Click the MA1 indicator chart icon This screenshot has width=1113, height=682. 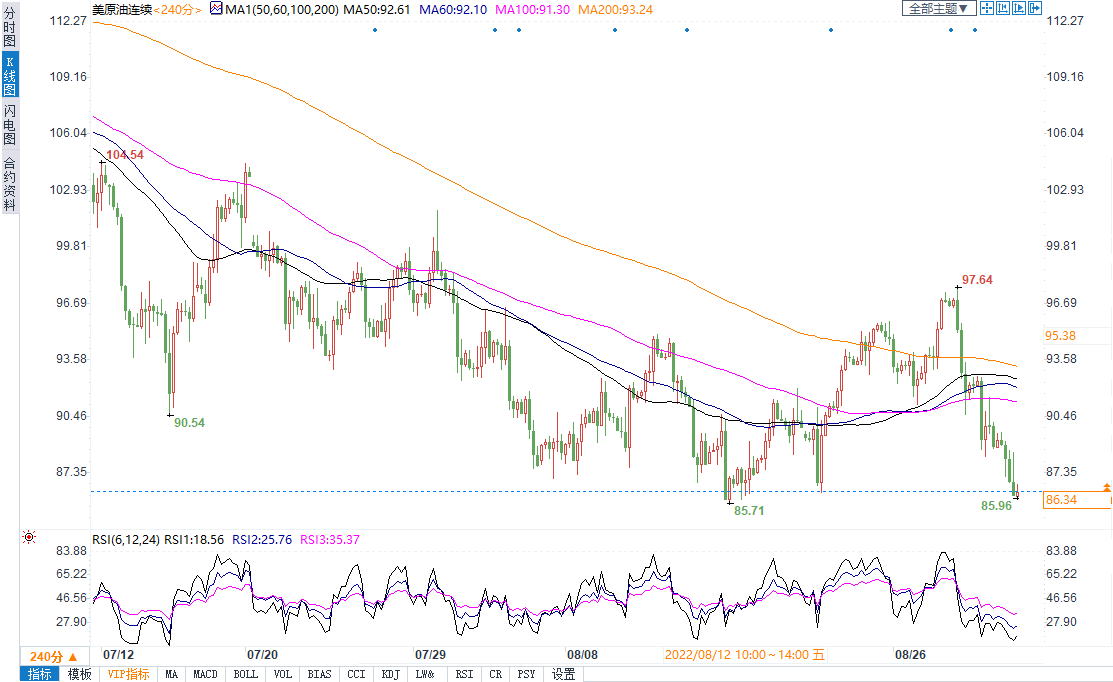(x=216, y=8)
